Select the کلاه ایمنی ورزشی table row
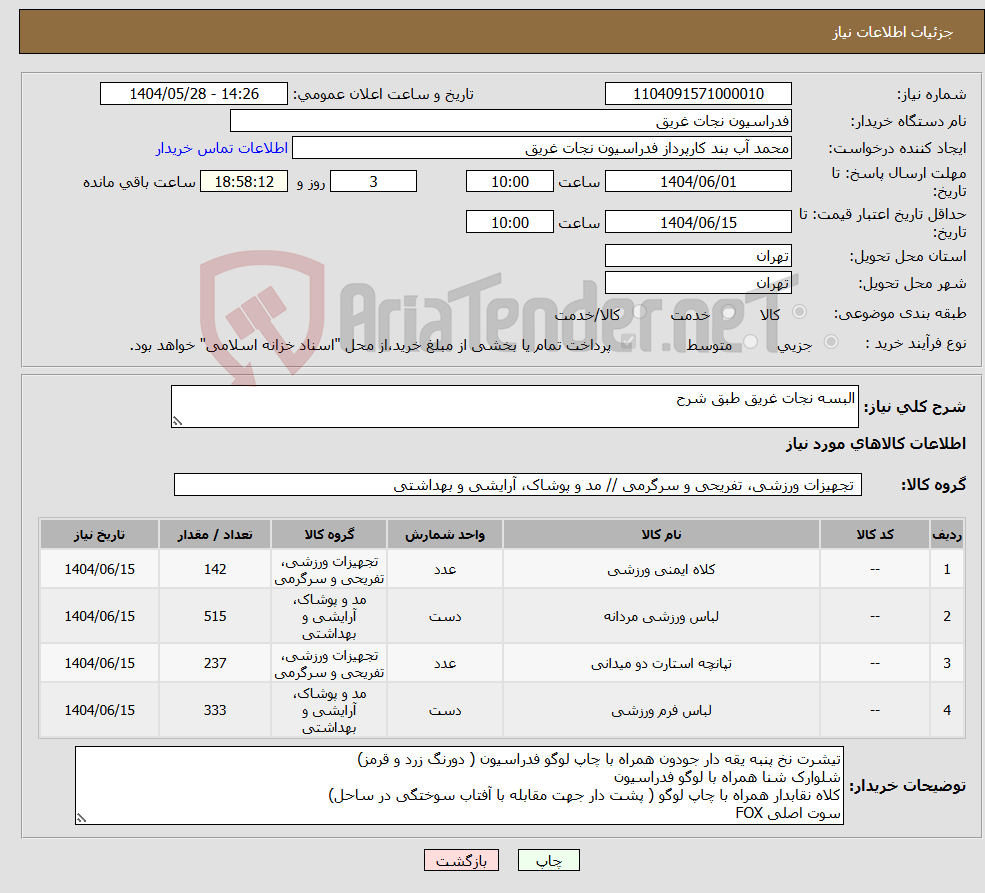985x893 pixels. 500,568
